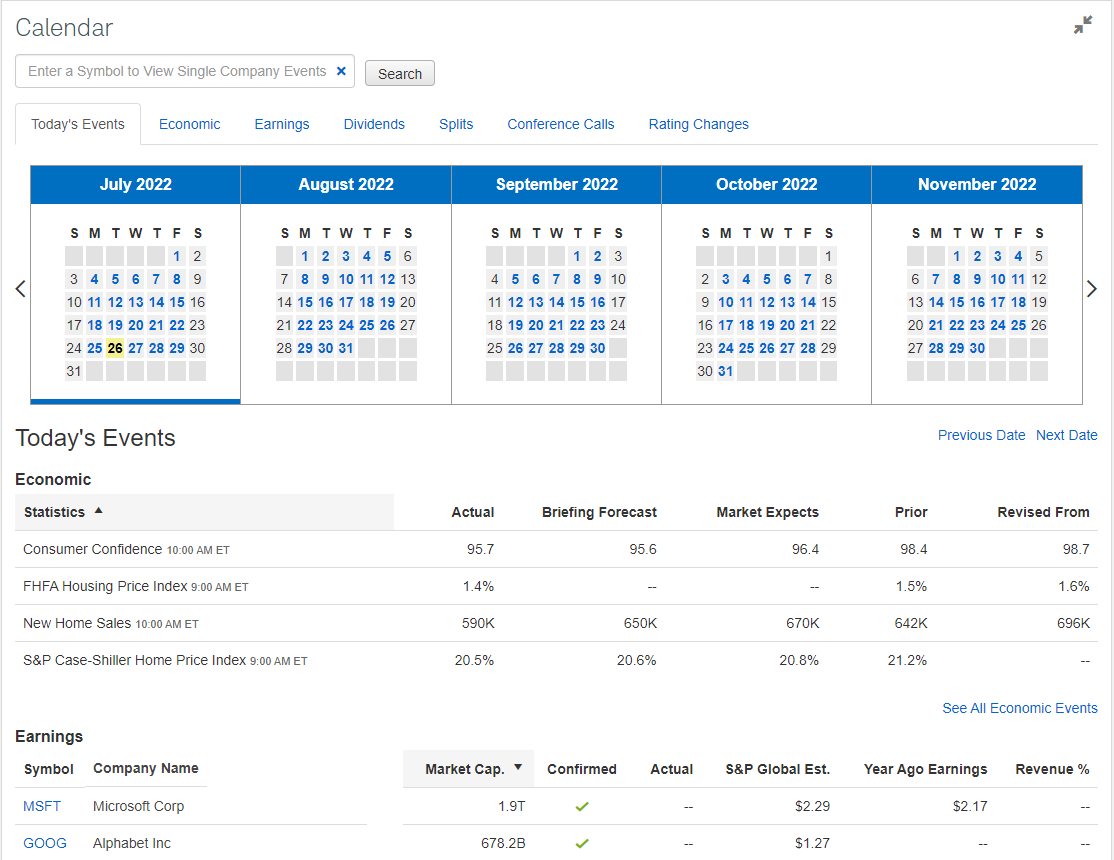The width and height of the screenshot is (1114, 860).
Task: Click the Revised From column header
Action: point(1043,512)
